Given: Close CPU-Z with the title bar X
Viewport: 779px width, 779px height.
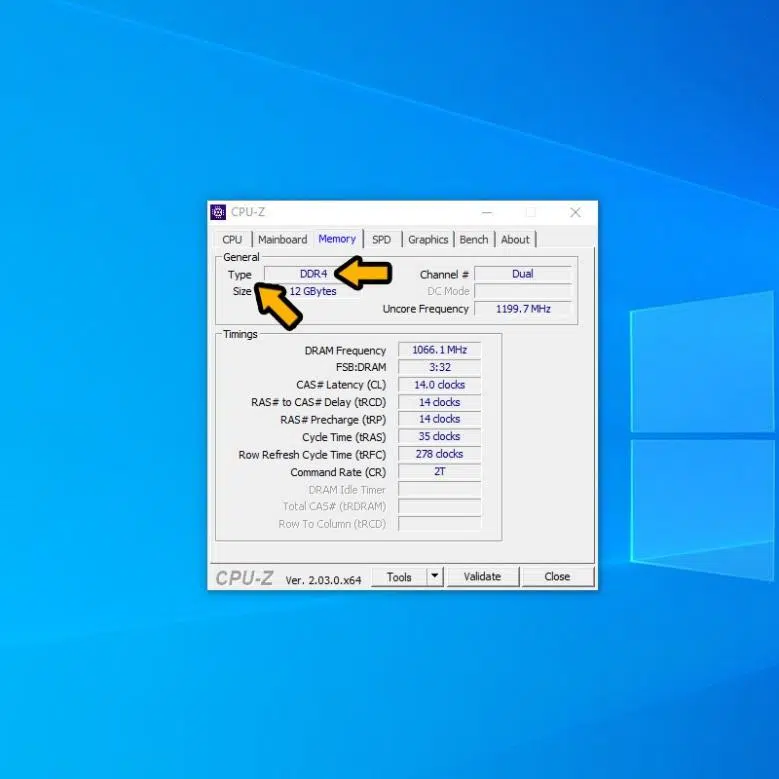Looking at the screenshot, I should coord(575,213).
